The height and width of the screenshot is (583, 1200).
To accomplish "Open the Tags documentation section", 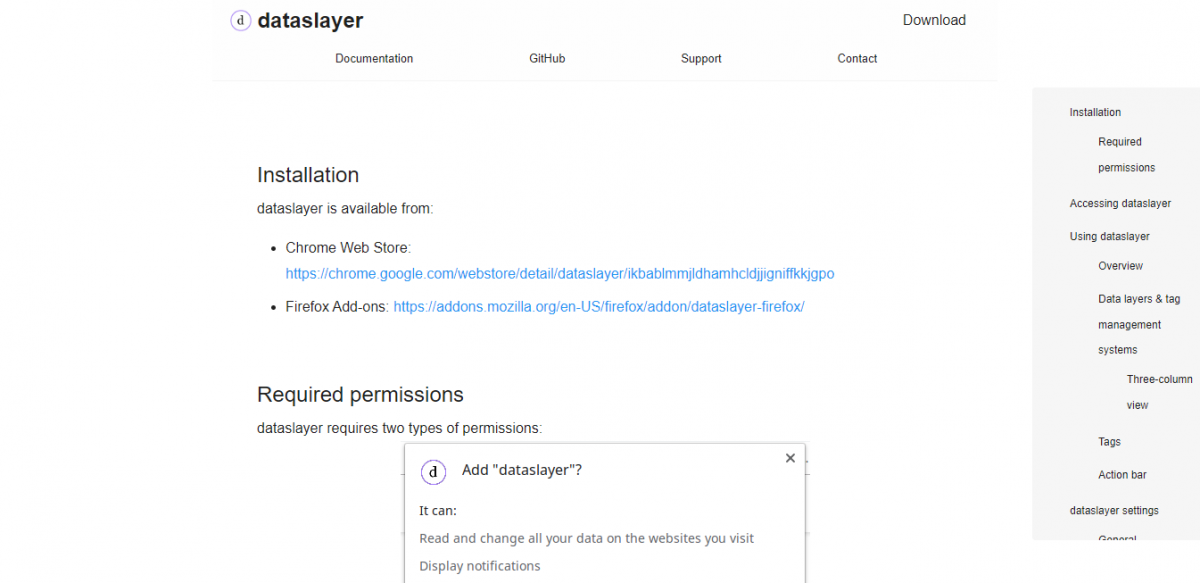I will [1109, 441].
